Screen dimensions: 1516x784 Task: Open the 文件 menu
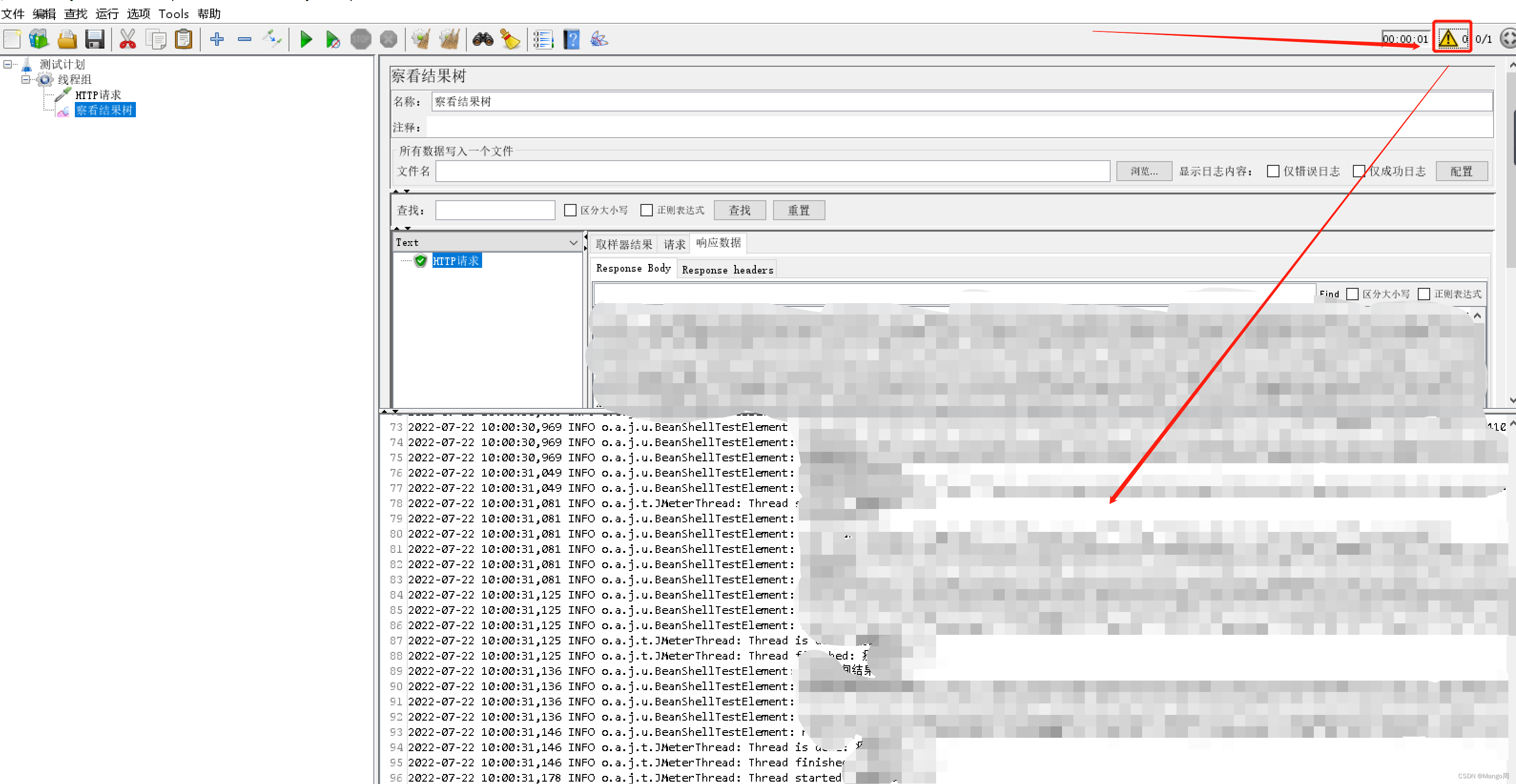pos(13,13)
